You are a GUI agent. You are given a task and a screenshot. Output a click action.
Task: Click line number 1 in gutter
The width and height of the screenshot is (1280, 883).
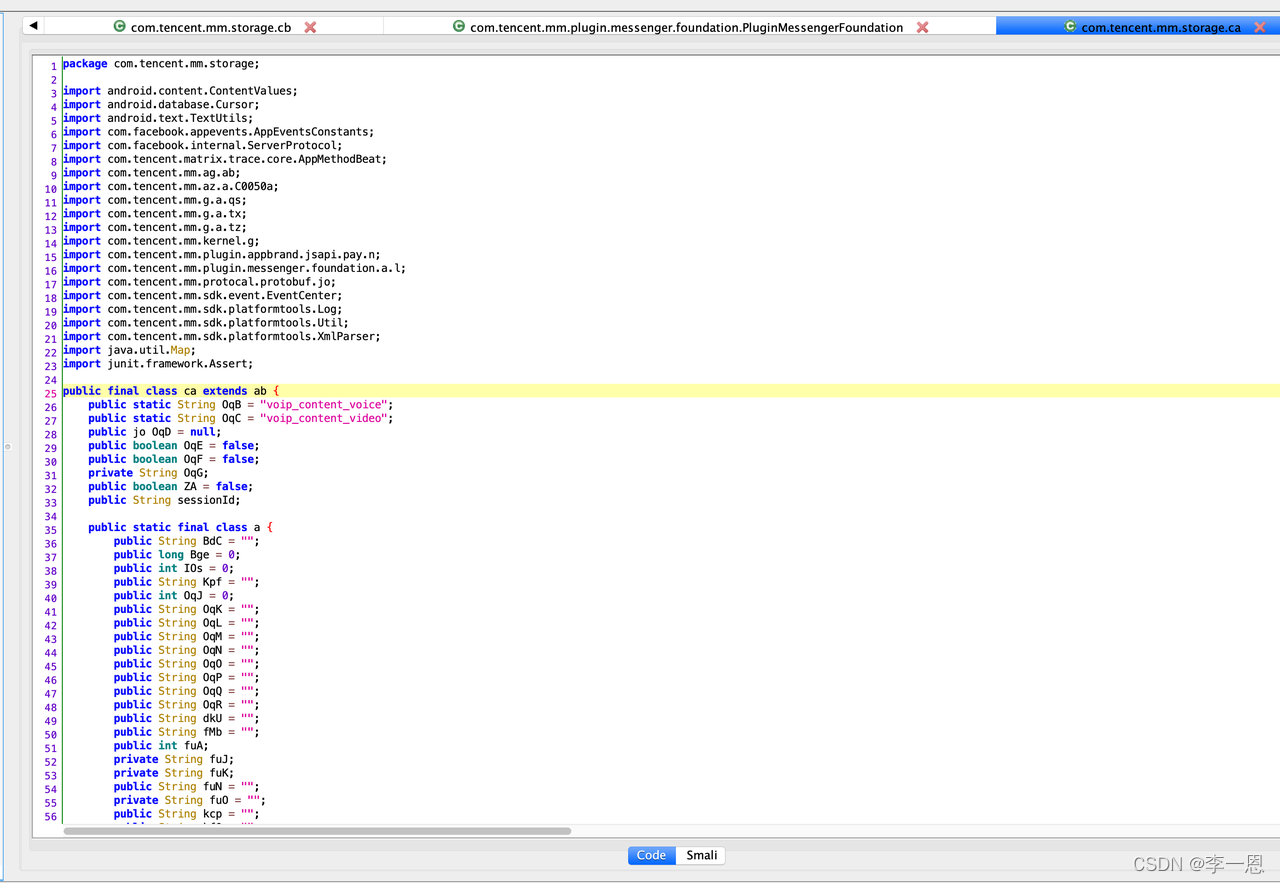coord(54,66)
